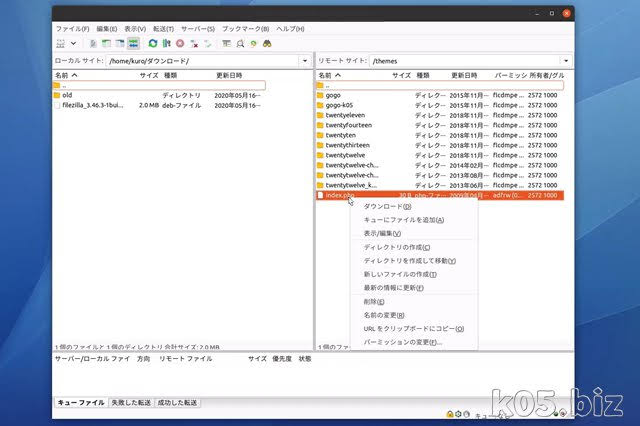Toggle the message log display
The width and height of the screenshot is (640, 426).
click(x=93, y=43)
